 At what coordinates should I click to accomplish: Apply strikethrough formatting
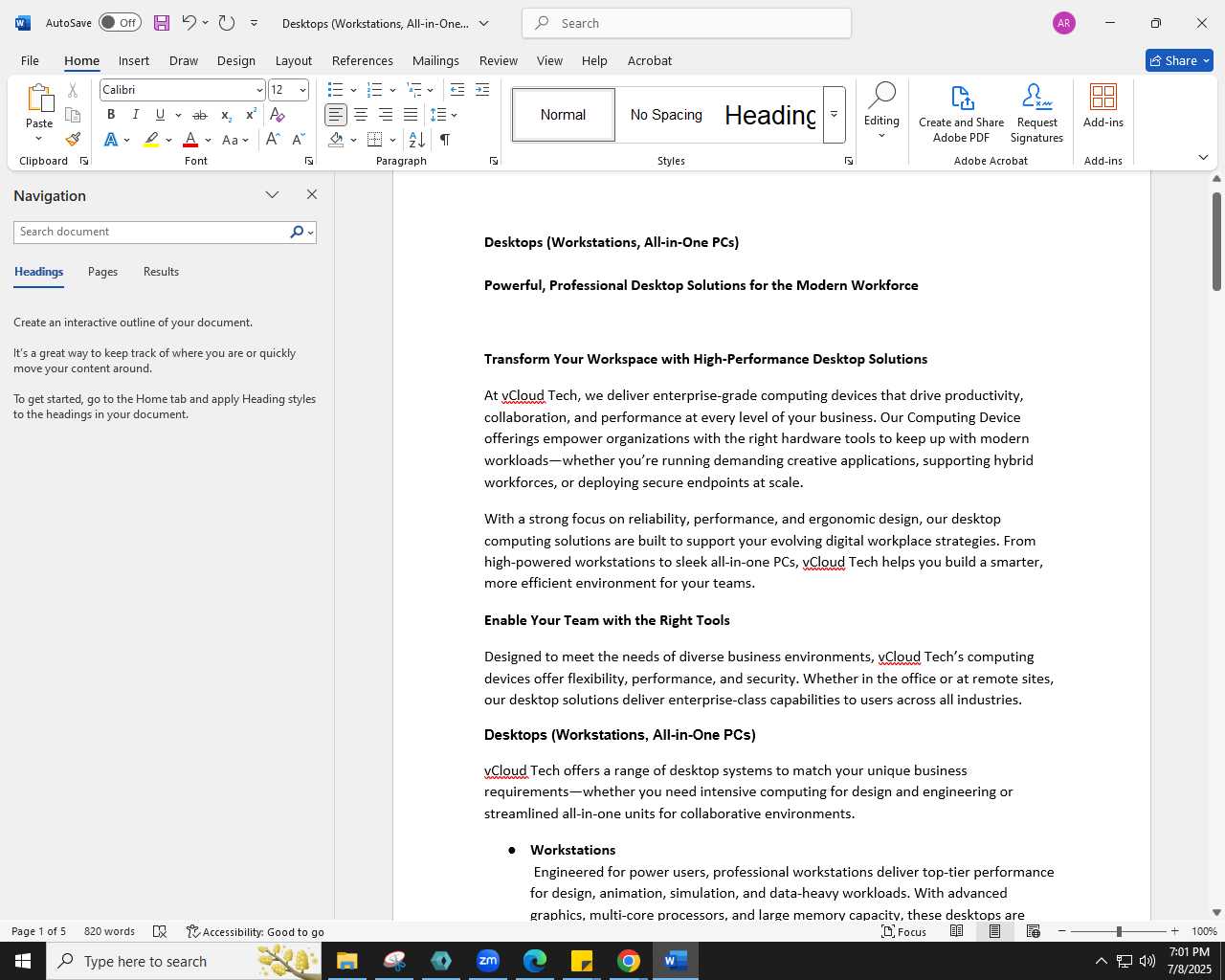[x=200, y=115]
